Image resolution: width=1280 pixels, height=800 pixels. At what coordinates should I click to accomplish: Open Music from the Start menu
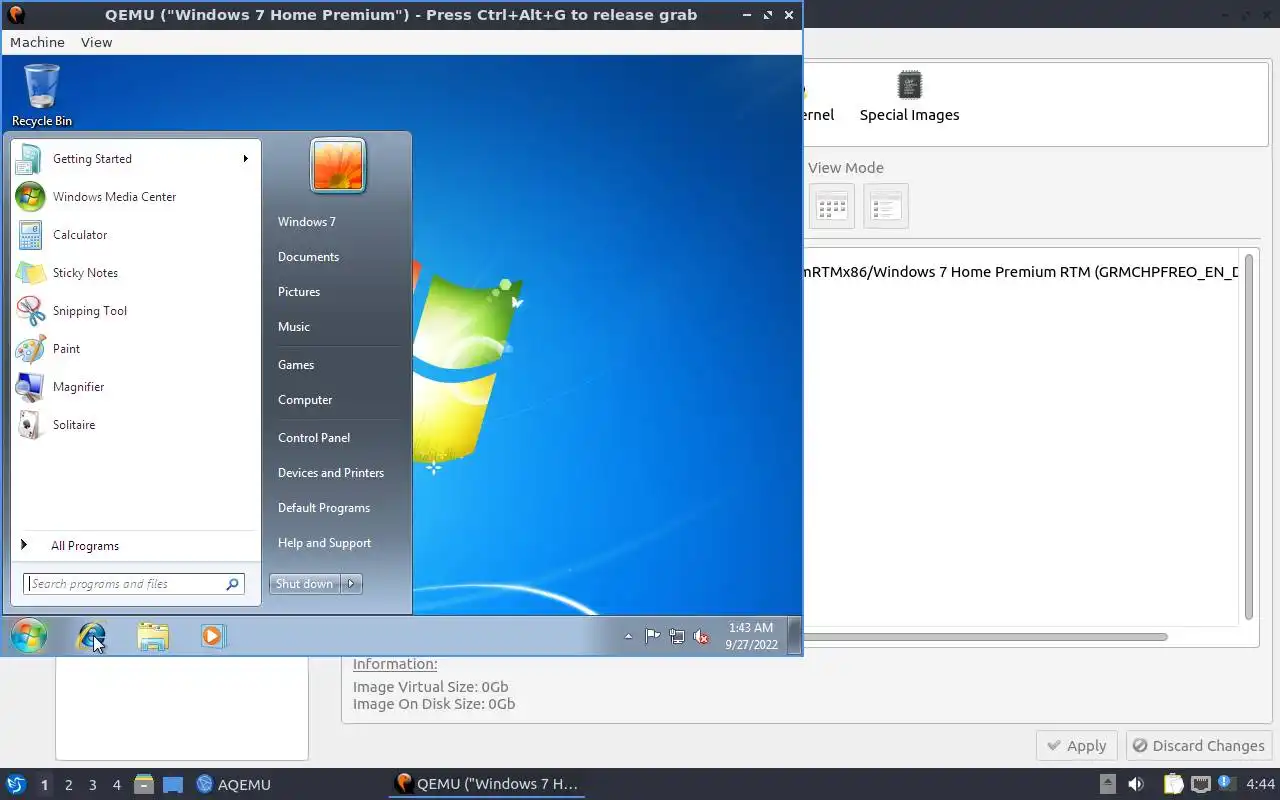(x=294, y=327)
